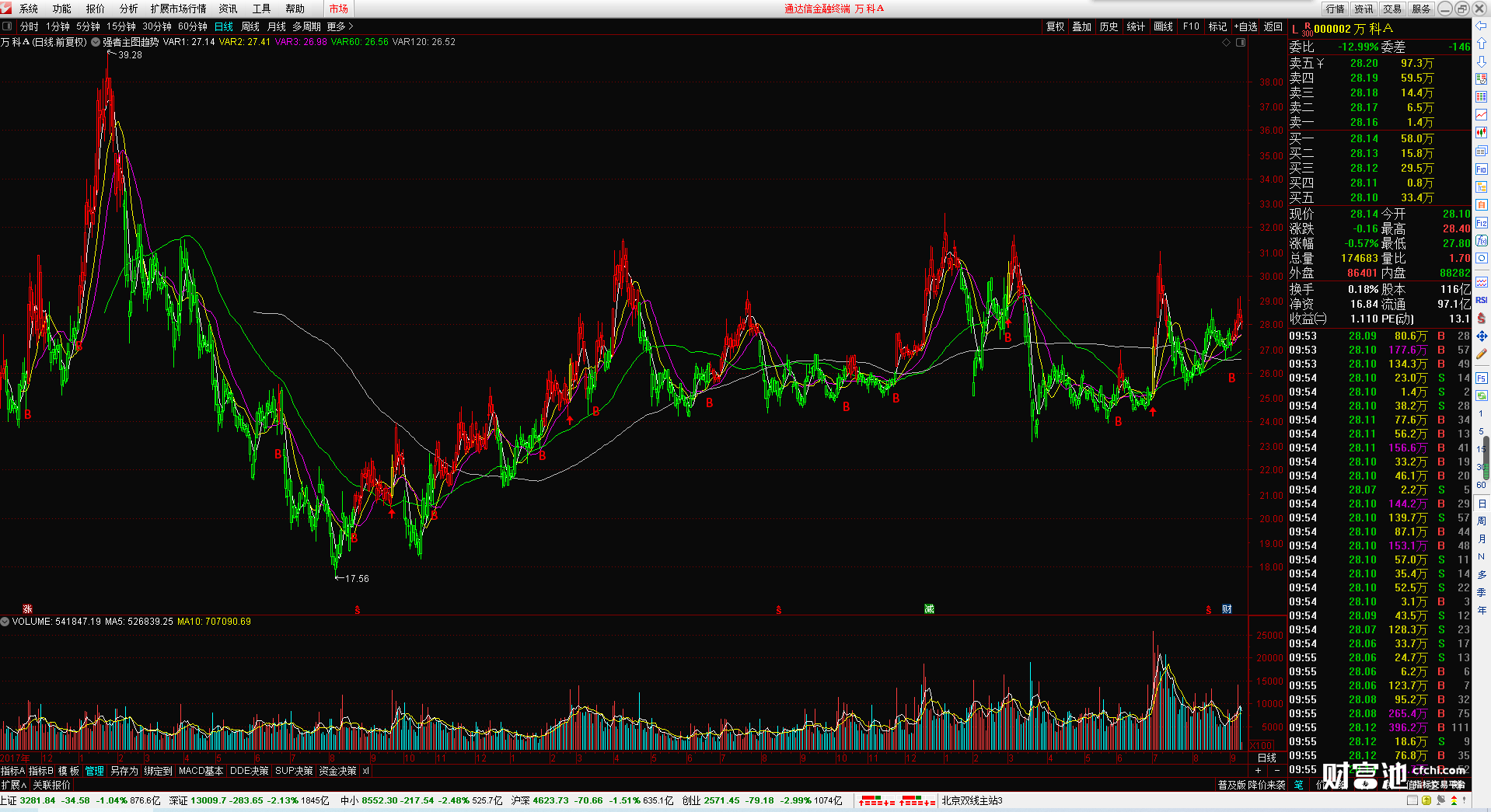
Task: Click the 000002 万科A stock header
Action: point(1353,29)
